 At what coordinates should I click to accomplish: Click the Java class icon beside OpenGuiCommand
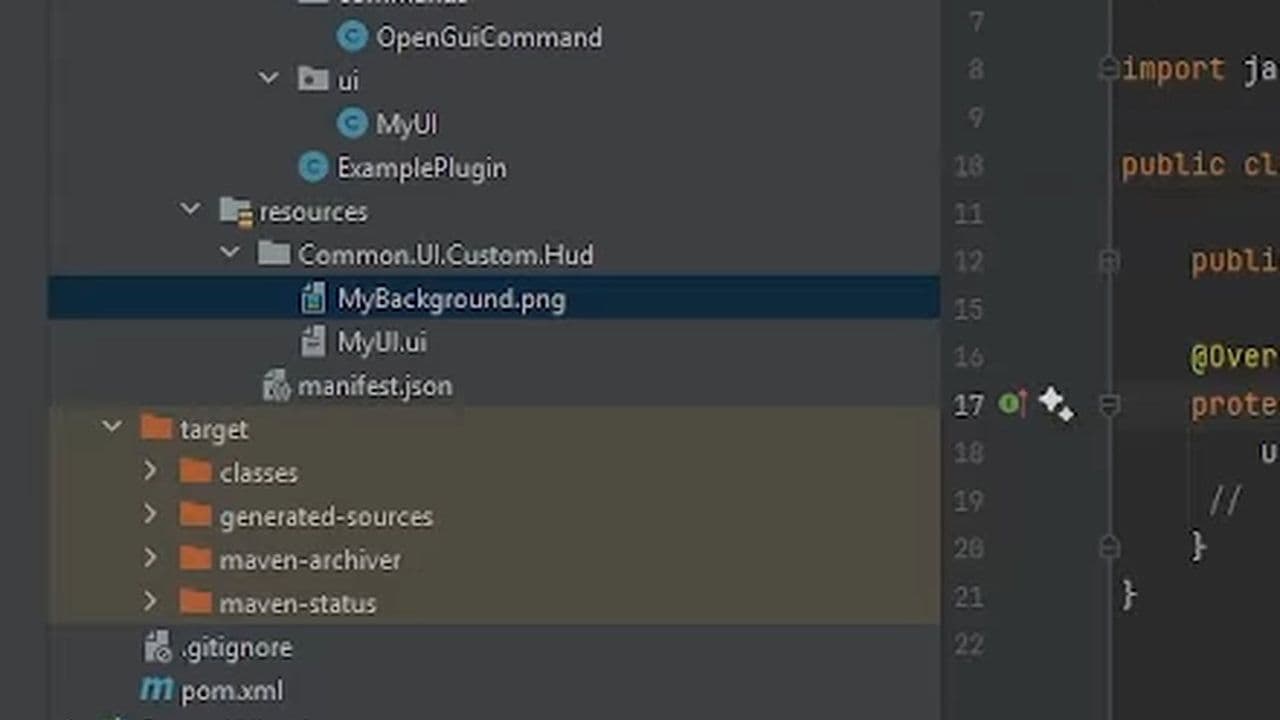[x=352, y=37]
